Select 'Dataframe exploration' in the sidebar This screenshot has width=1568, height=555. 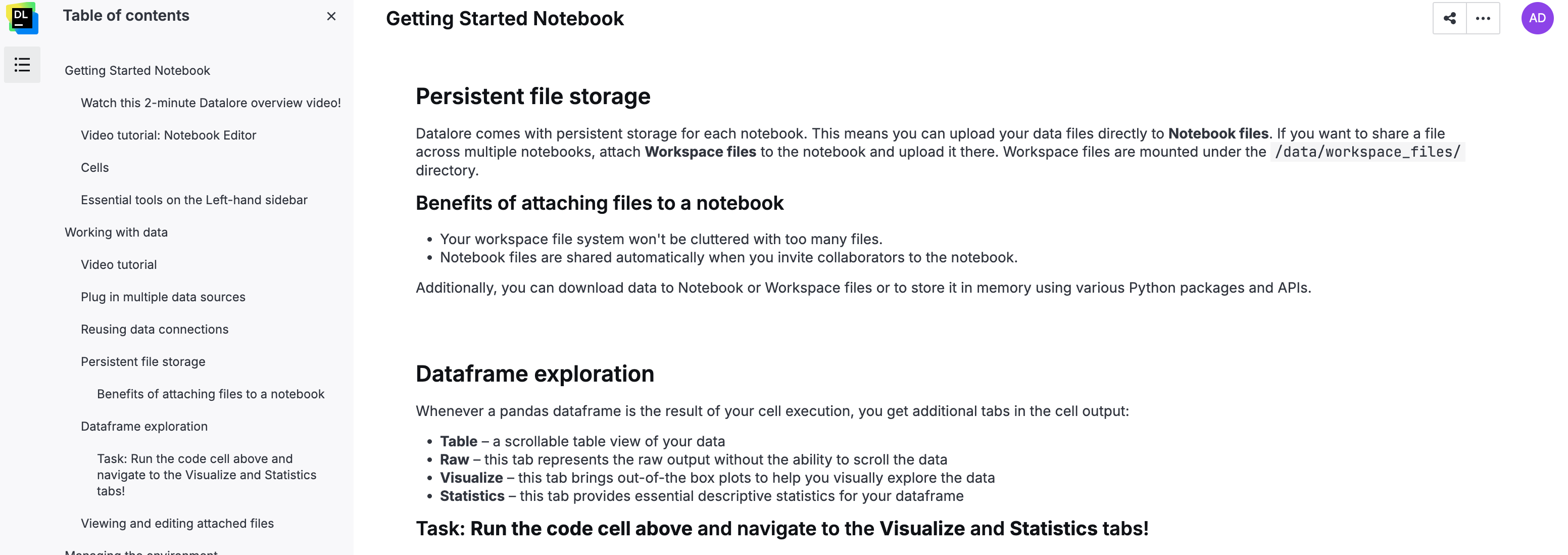(143, 427)
